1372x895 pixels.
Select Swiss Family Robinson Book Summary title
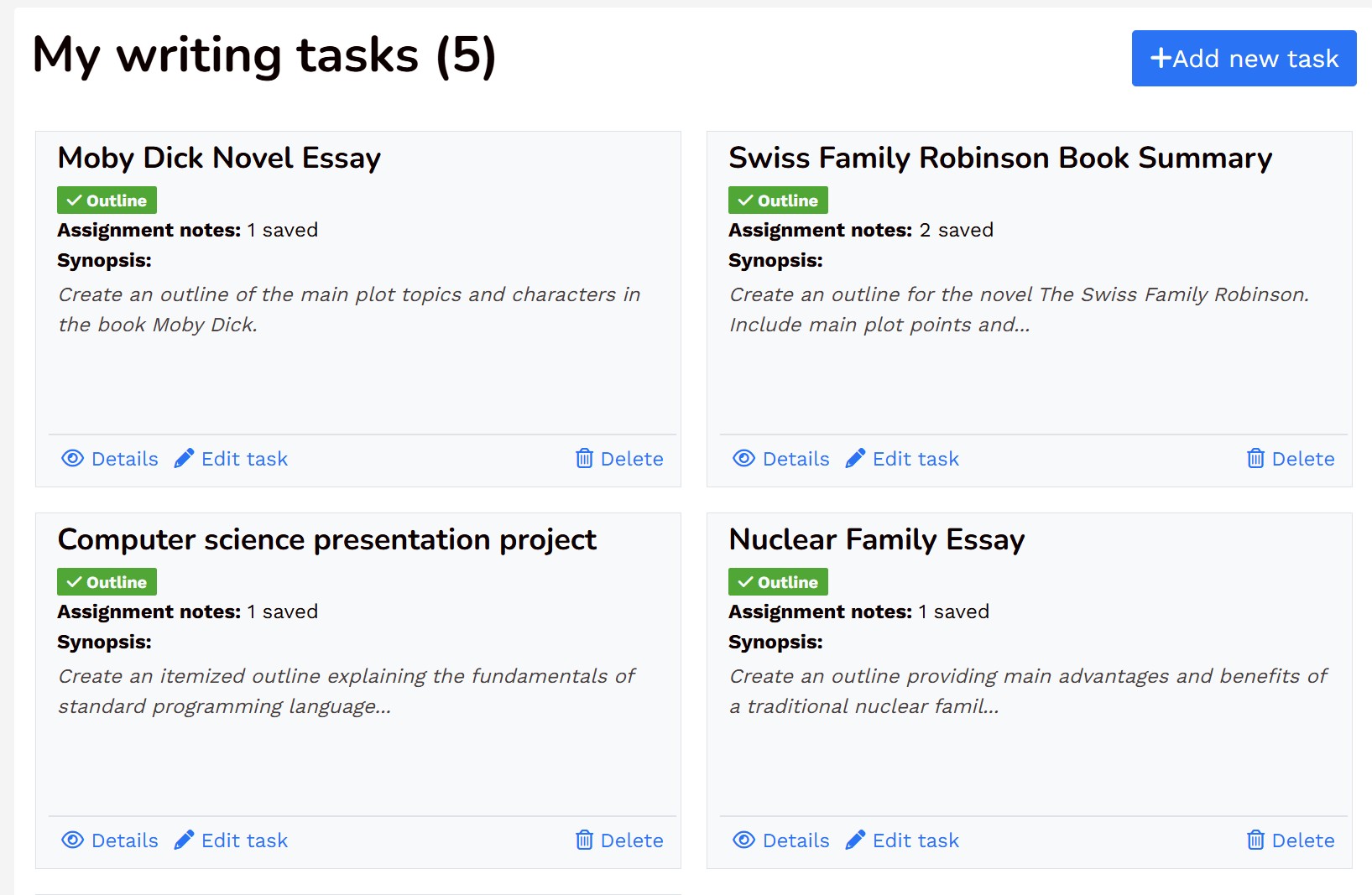(x=1000, y=158)
